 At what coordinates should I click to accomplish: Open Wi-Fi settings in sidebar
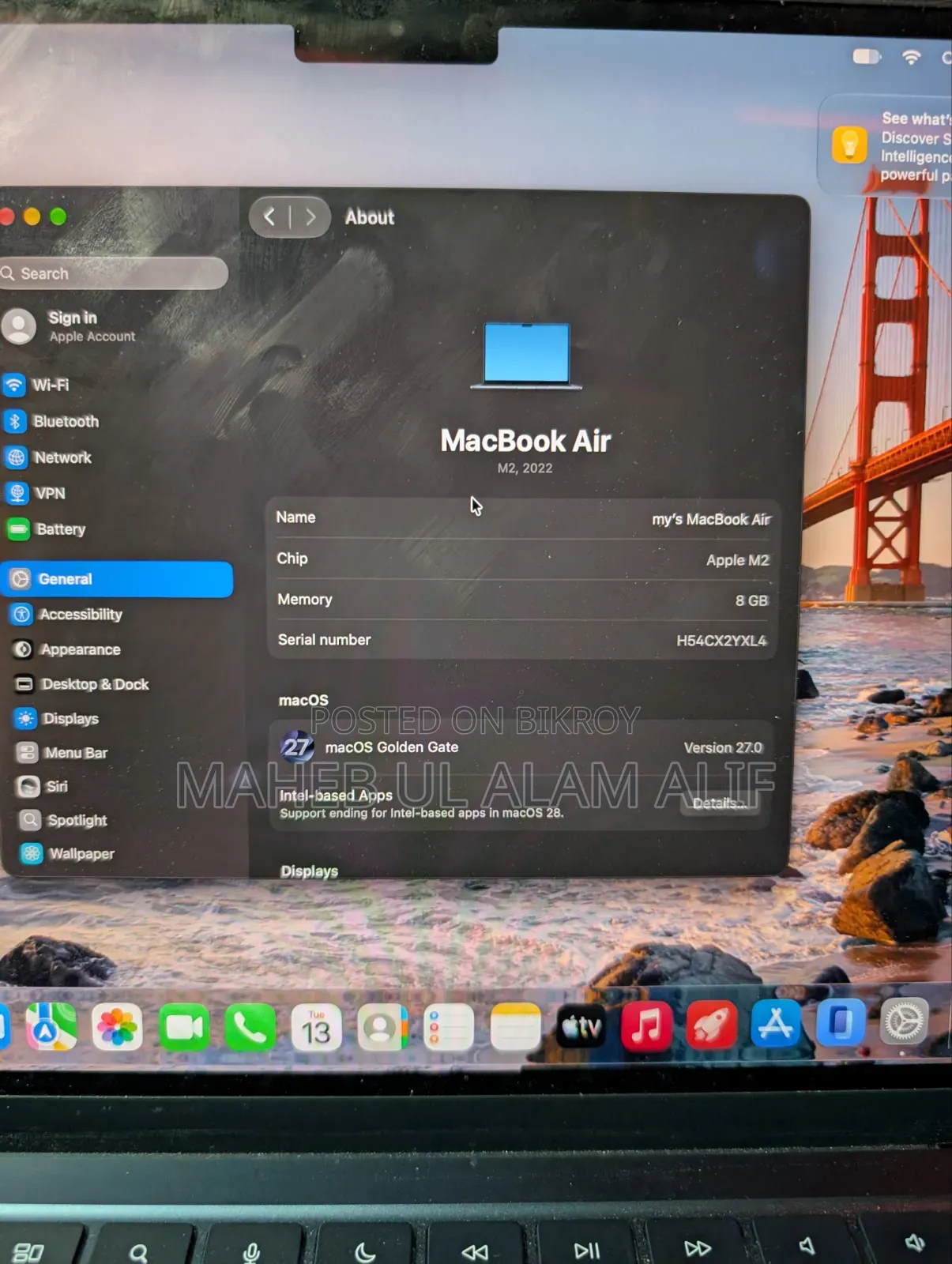(x=117, y=385)
